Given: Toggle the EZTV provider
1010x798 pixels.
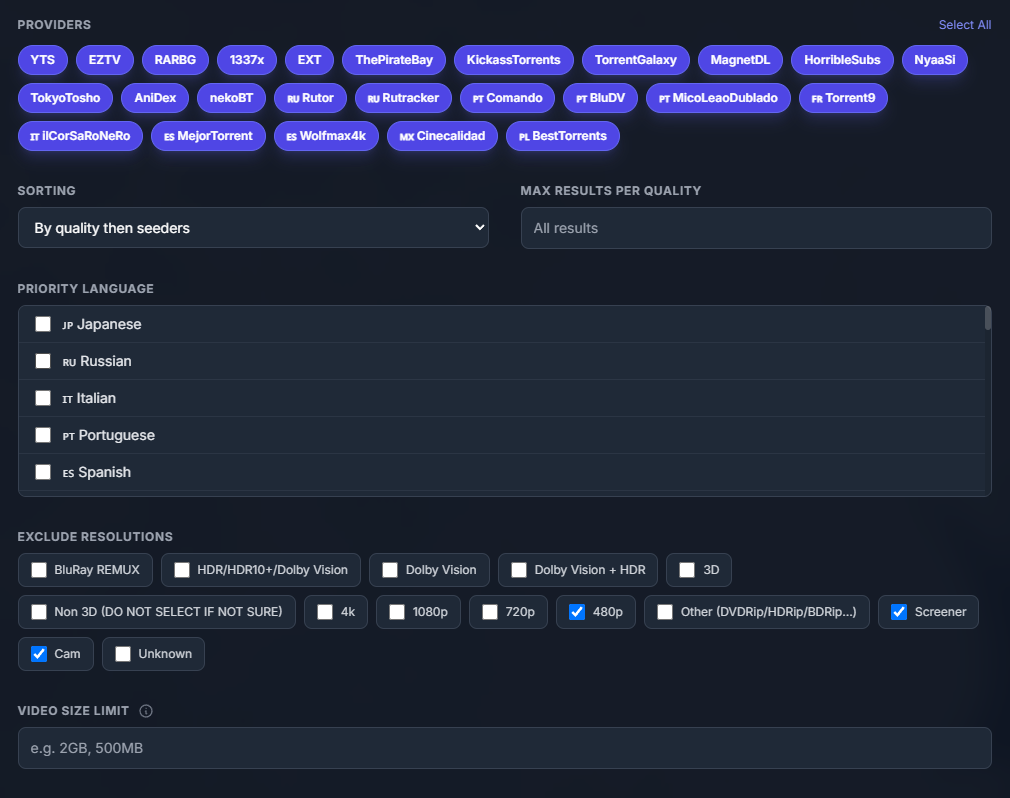Looking at the screenshot, I should pyautogui.click(x=104, y=60).
